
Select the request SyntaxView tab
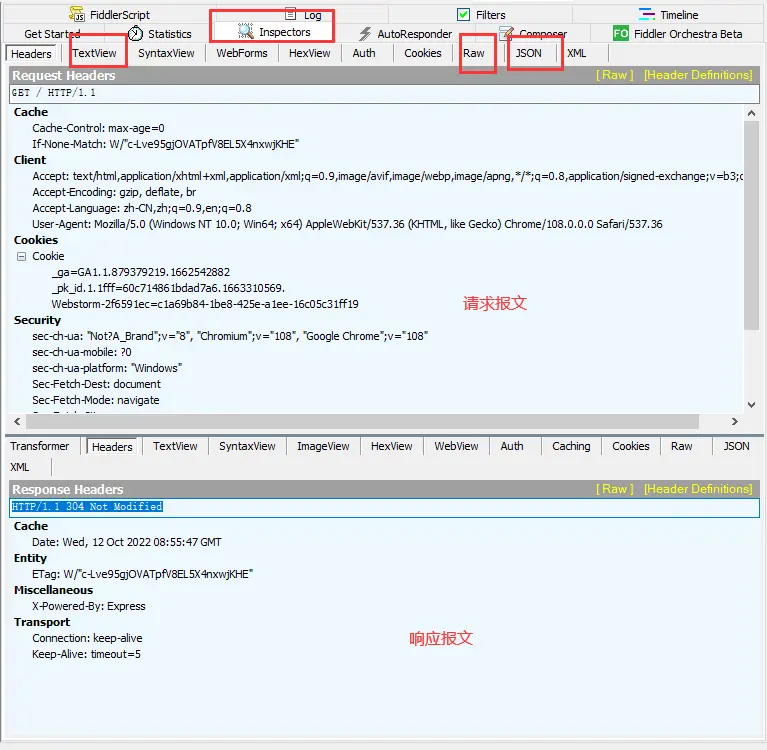coord(166,53)
